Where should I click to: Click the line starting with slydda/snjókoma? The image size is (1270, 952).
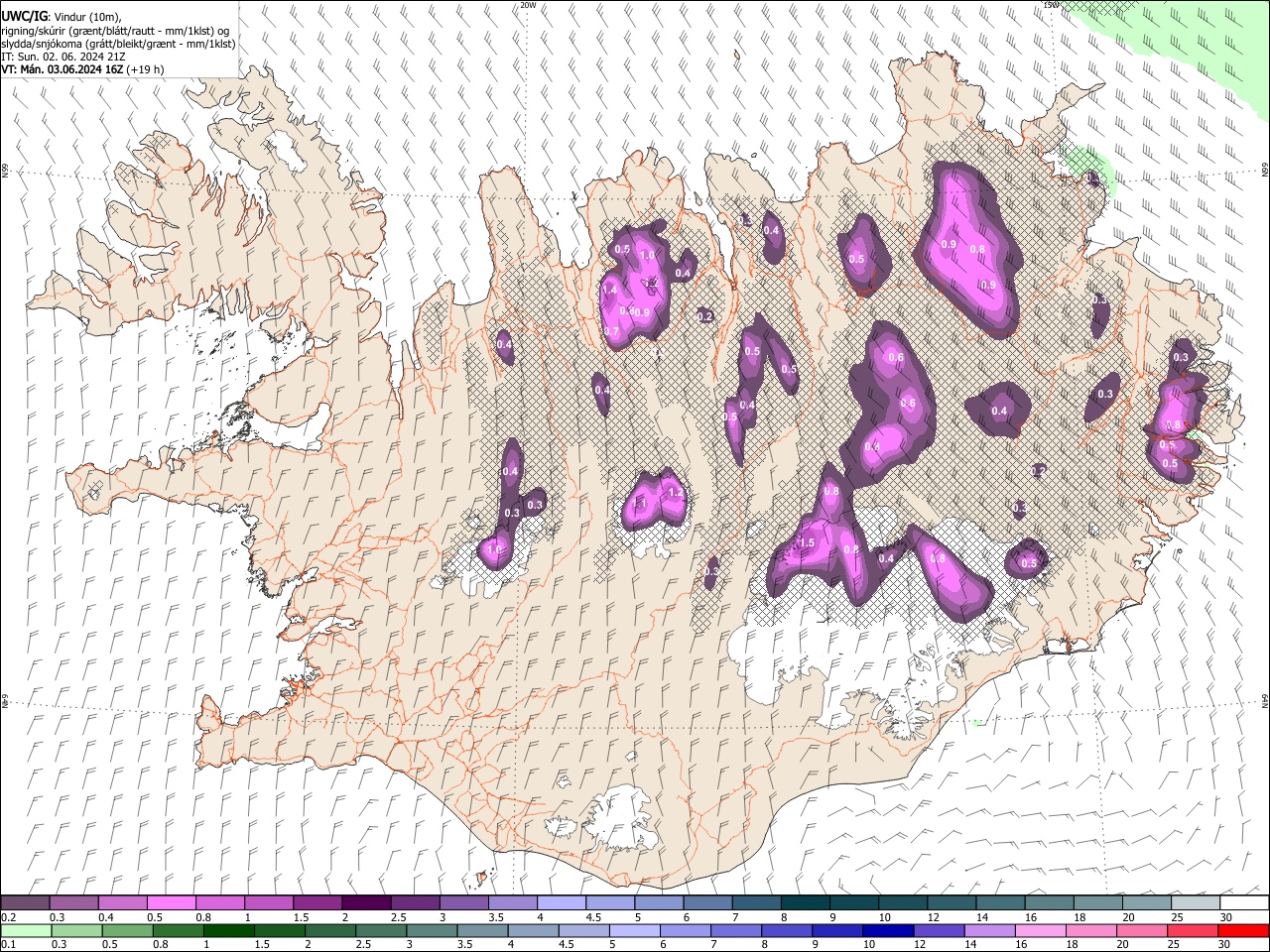118,44
